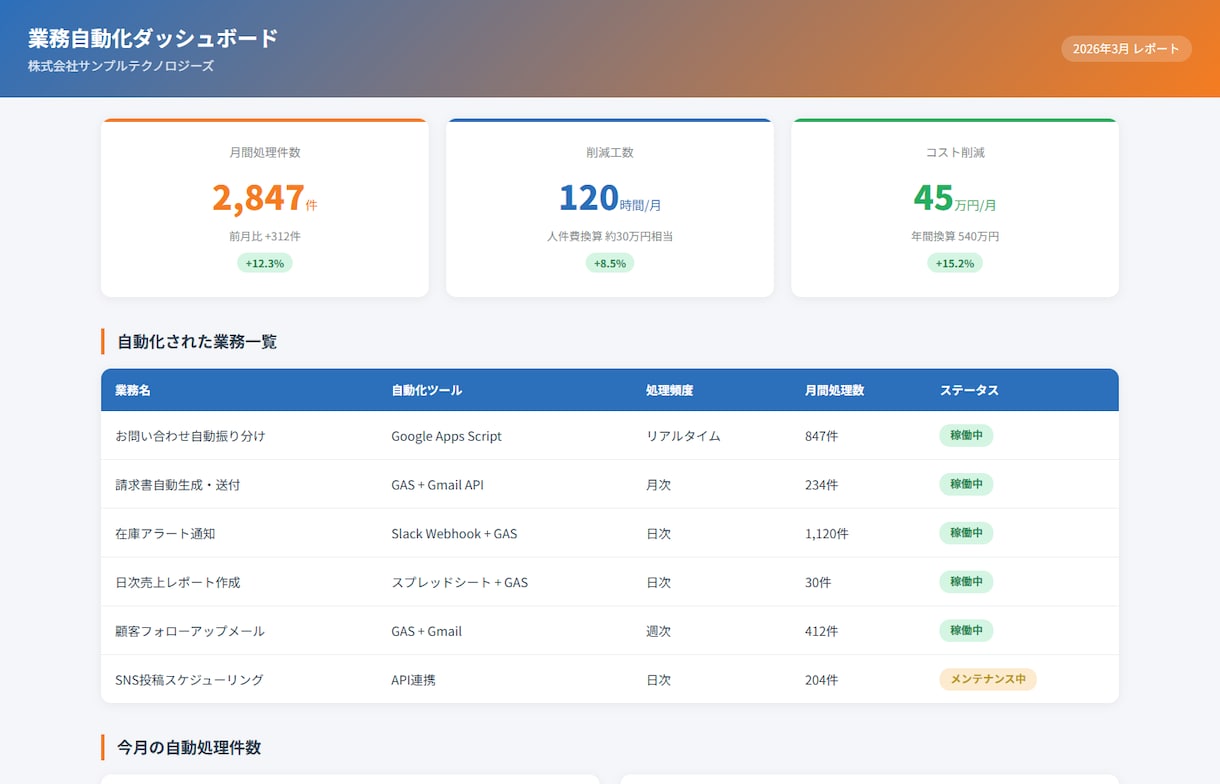Click the 月間処理件数 card label
The width and height of the screenshot is (1220, 784).
pos(265,153)
